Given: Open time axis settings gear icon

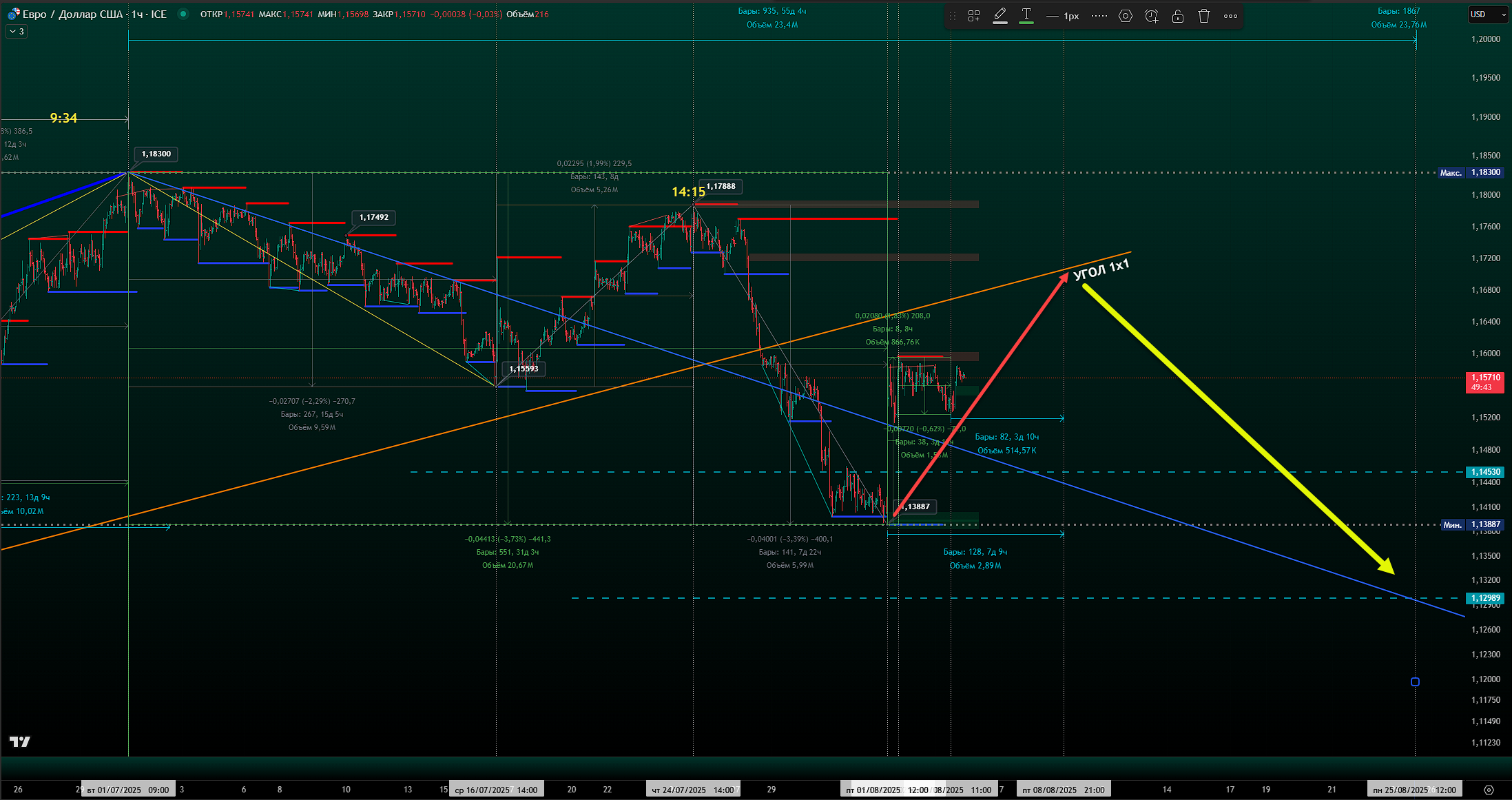Looking at the screenshot, I should pos(1489,790).
